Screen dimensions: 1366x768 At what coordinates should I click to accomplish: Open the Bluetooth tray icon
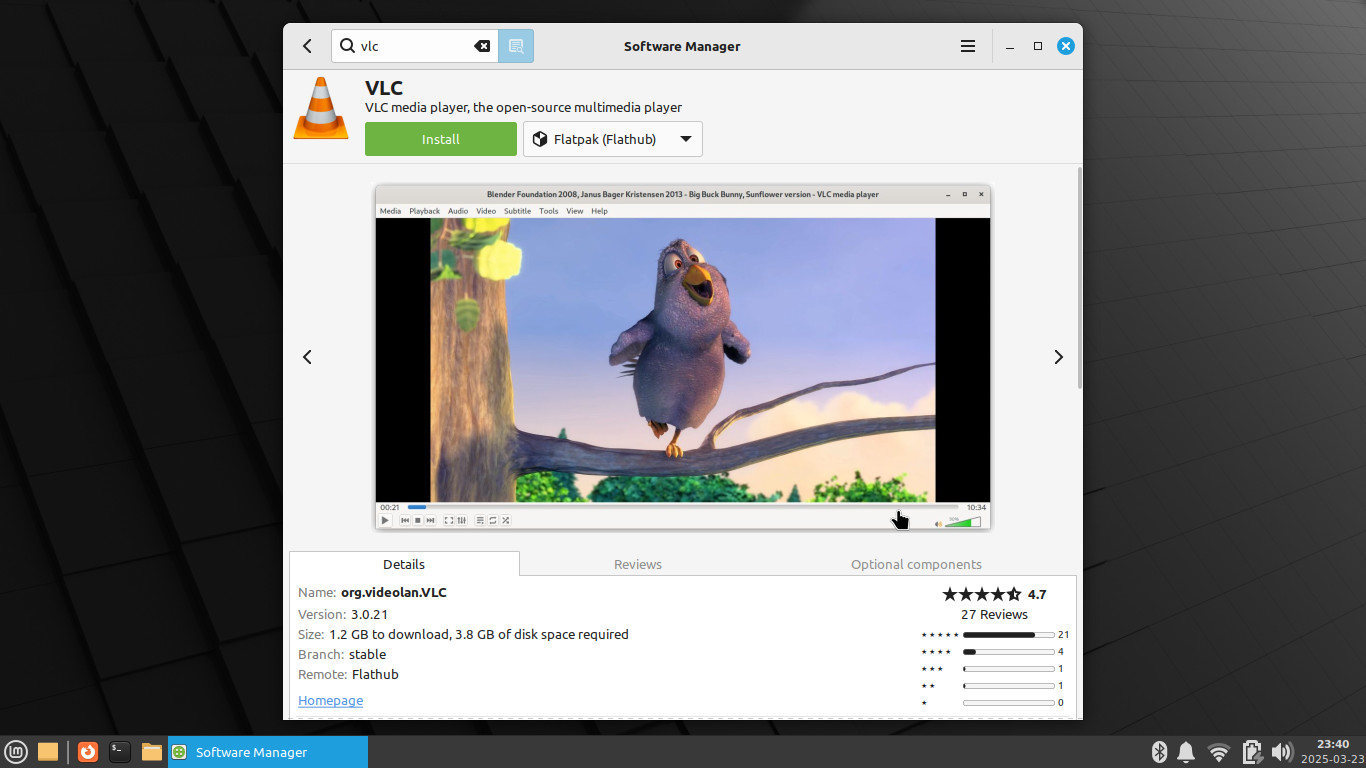[1160, 752]
